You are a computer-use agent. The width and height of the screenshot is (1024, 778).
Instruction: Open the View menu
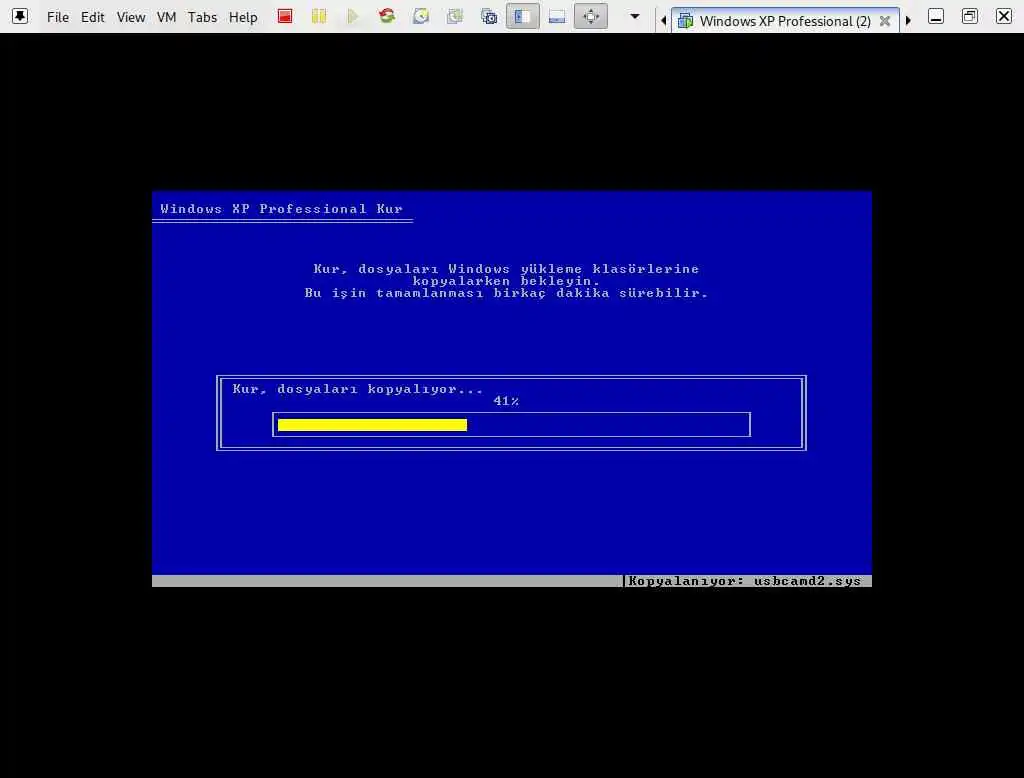pyautogui.click(x=131, y=17)
